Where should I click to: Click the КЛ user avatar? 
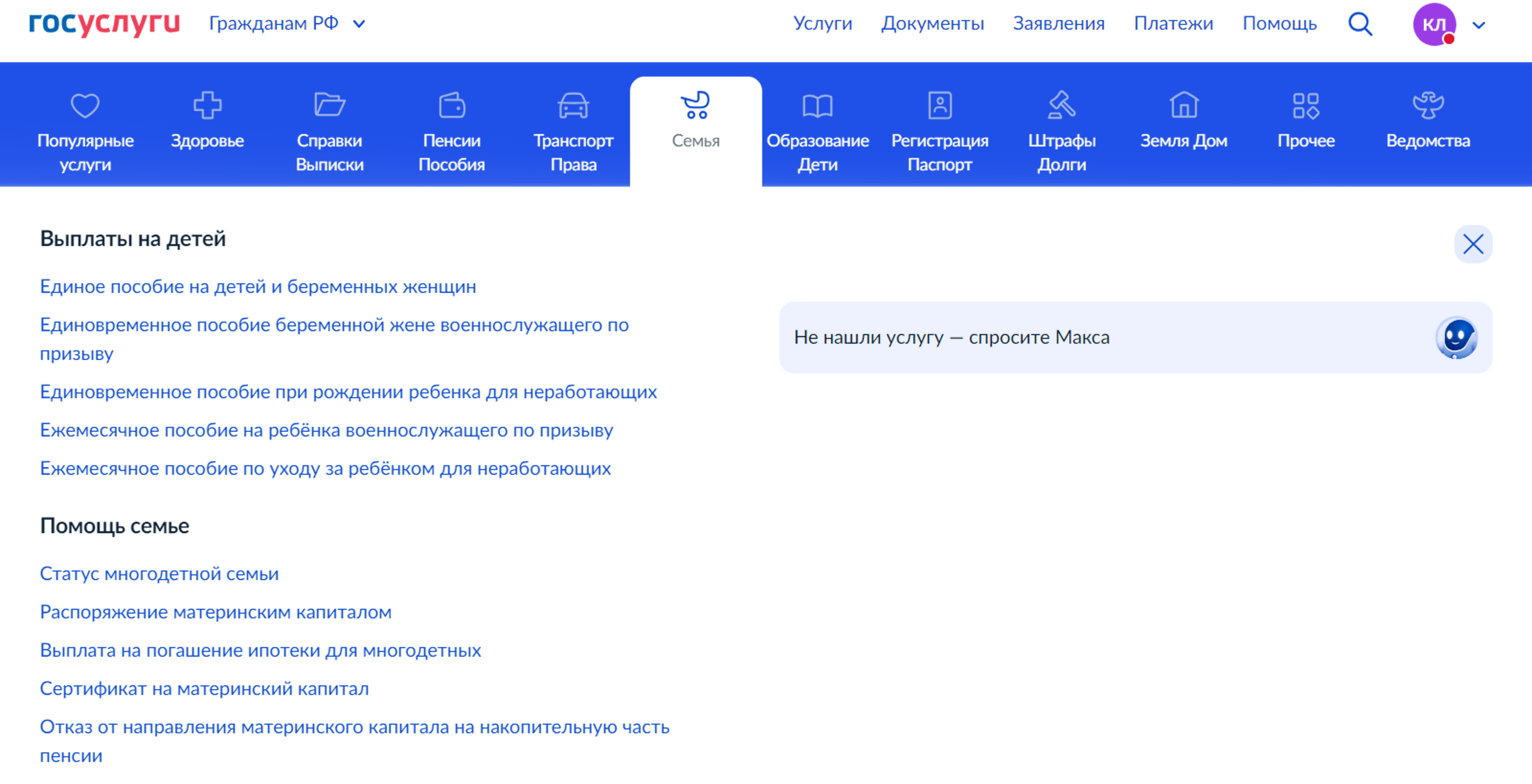point(1434,24)
